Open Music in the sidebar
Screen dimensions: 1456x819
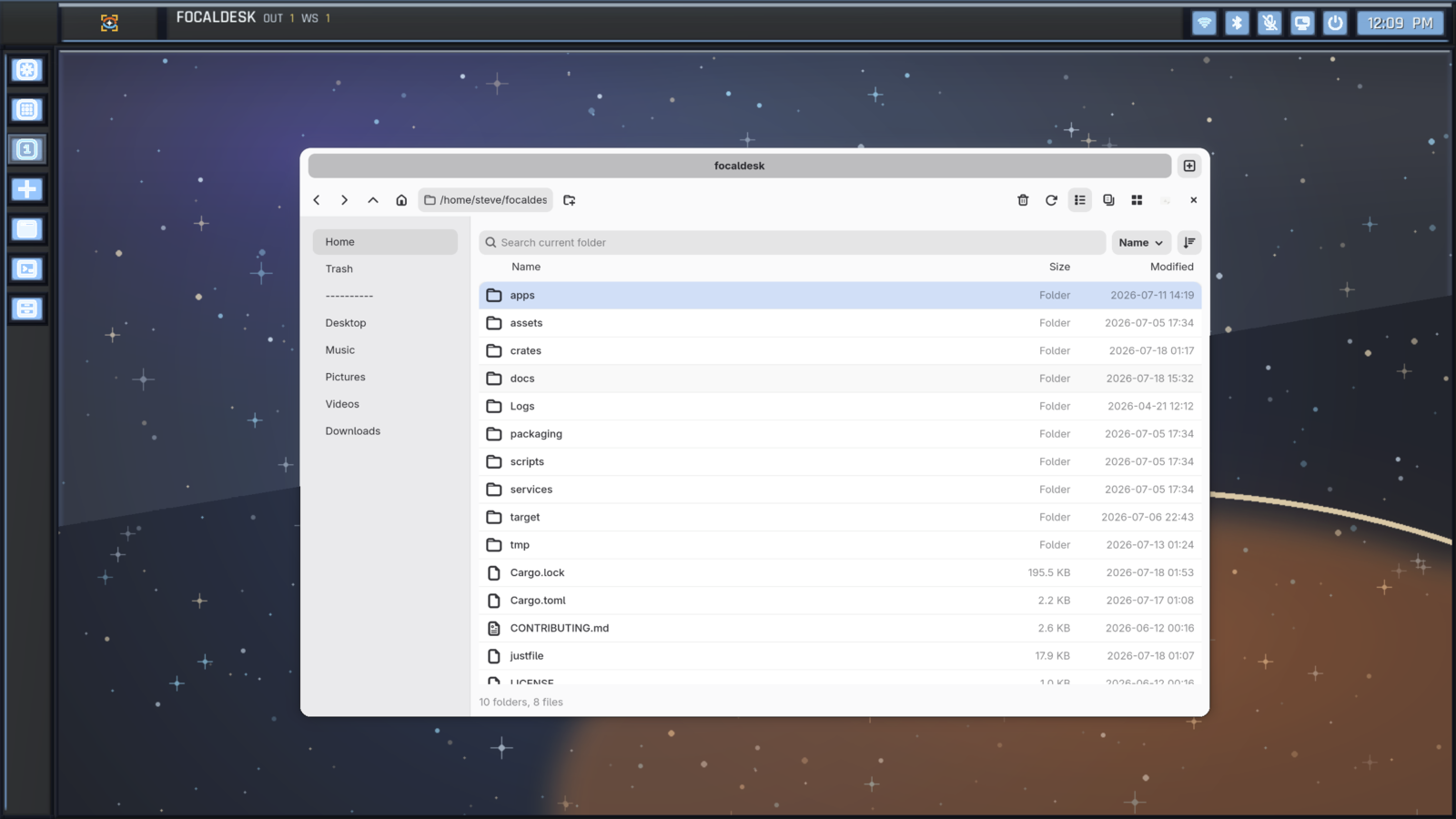[x=385, y=350]
